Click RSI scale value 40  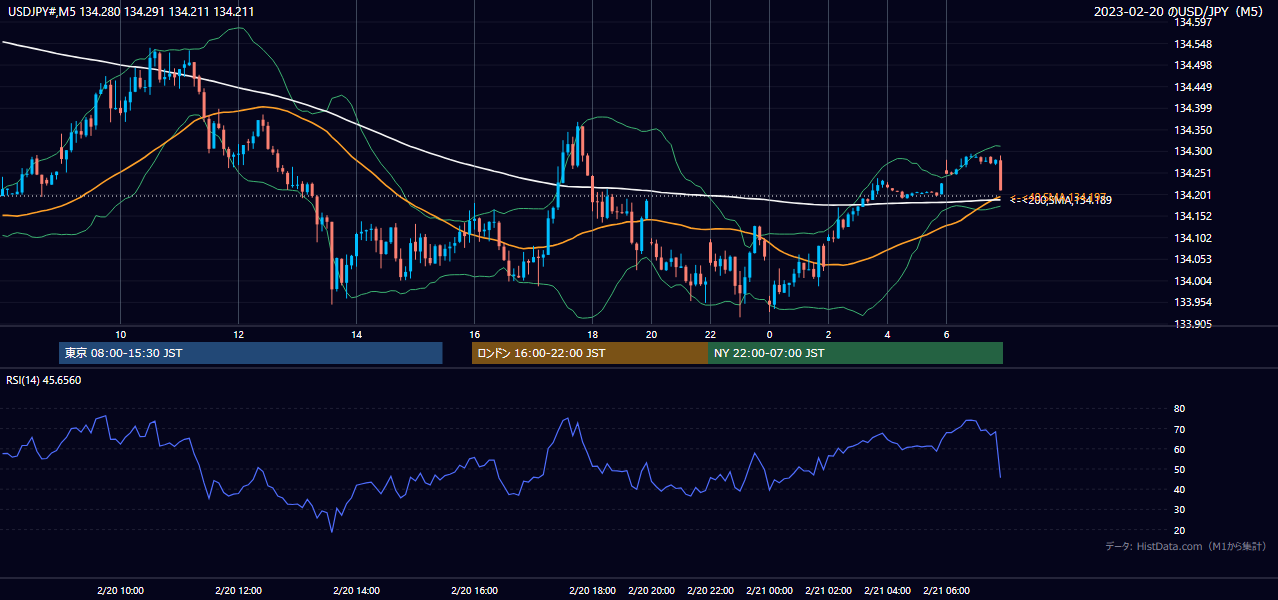point(1180,489)
